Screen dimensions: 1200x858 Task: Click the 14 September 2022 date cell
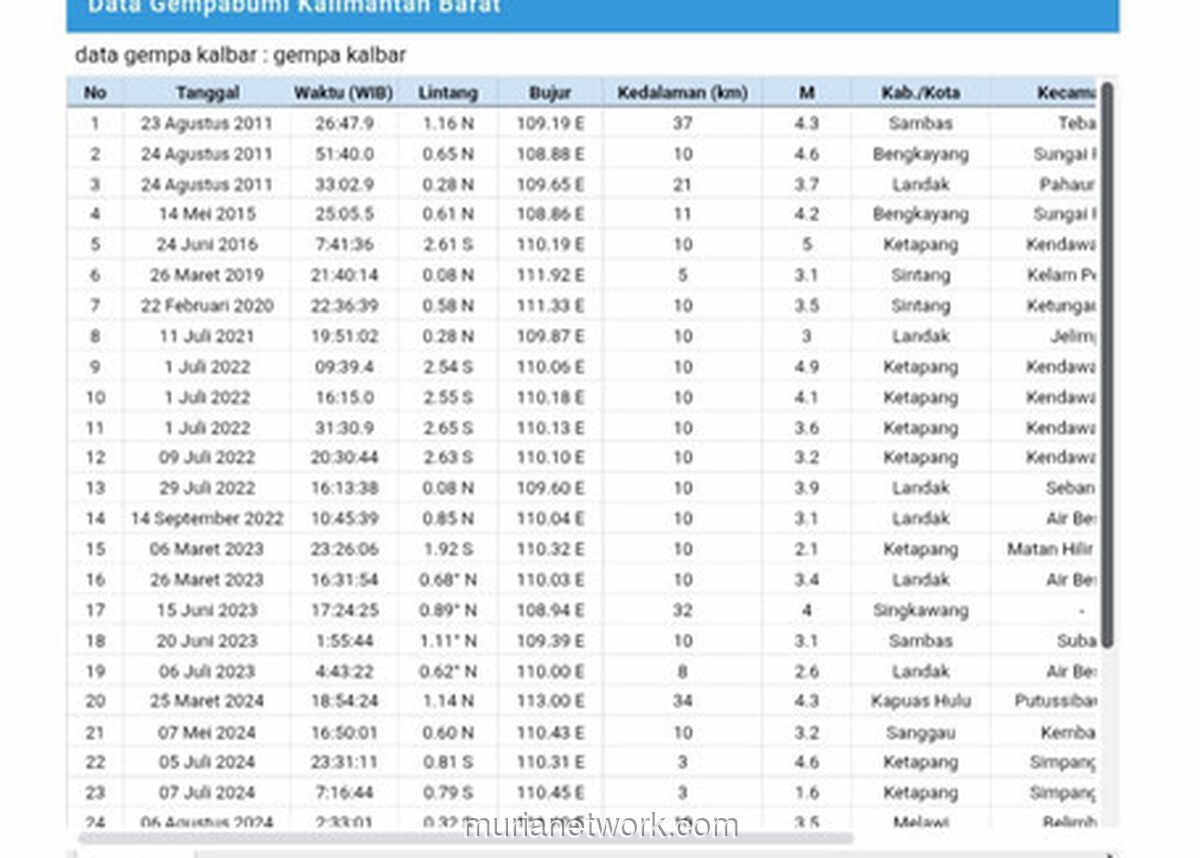click(x=207, y=519)
